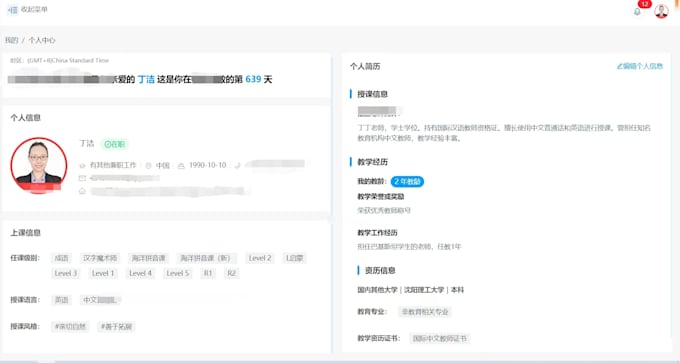
Task: Select the 汉字魔术师 course tag
Action: pyautogui.click(x=100, y=258)
